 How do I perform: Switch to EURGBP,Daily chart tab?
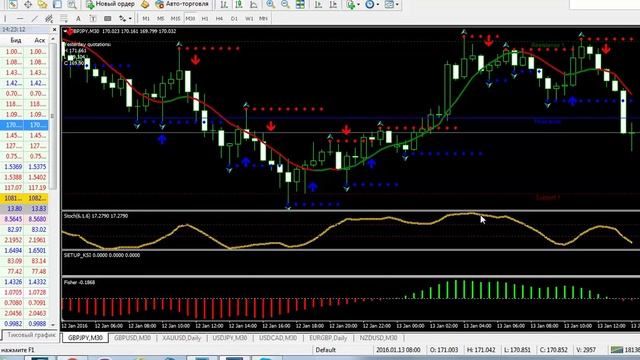328,338
